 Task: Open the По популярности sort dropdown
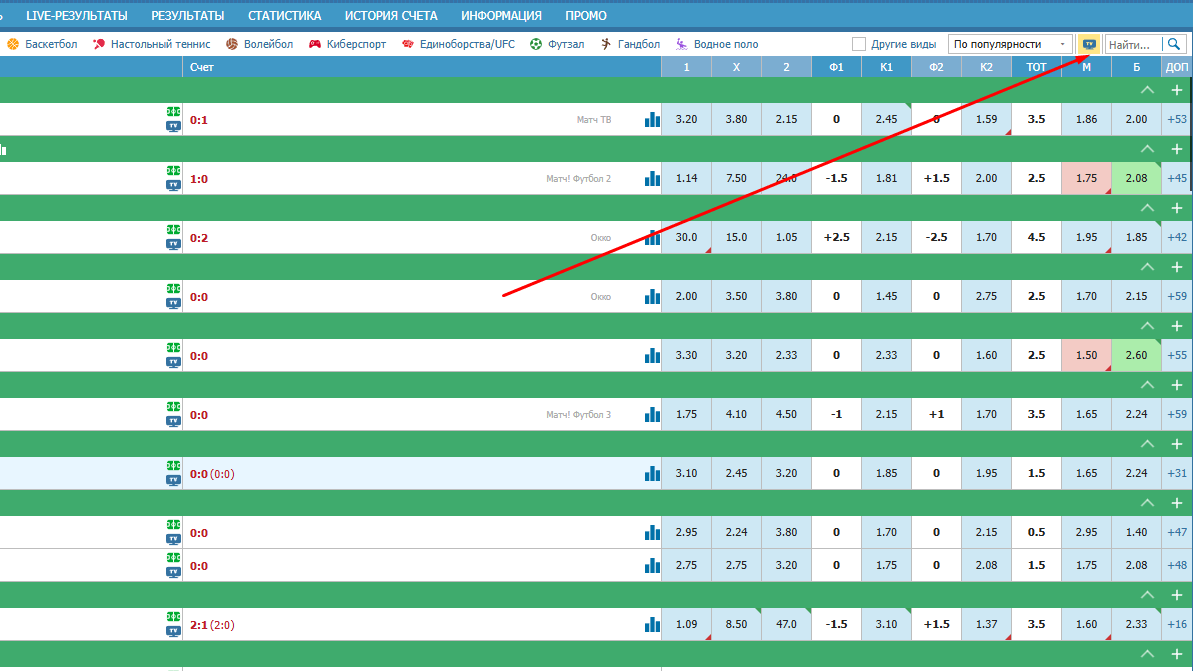(1010, 44)
